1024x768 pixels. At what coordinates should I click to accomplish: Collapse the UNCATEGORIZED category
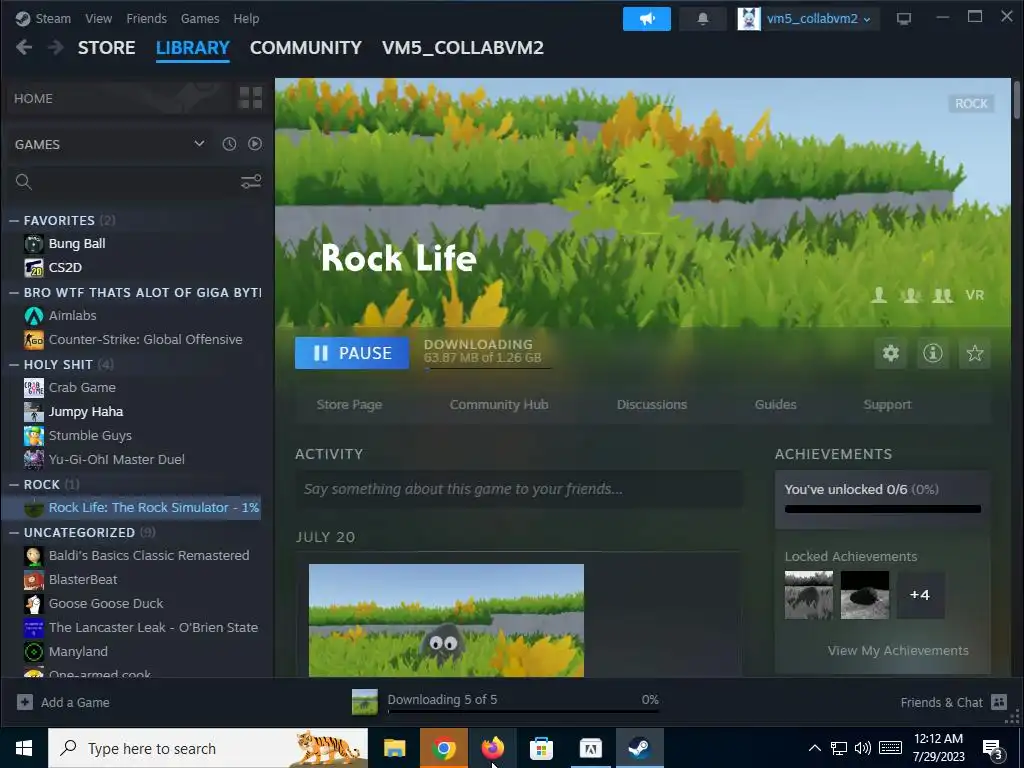[14, 533]
